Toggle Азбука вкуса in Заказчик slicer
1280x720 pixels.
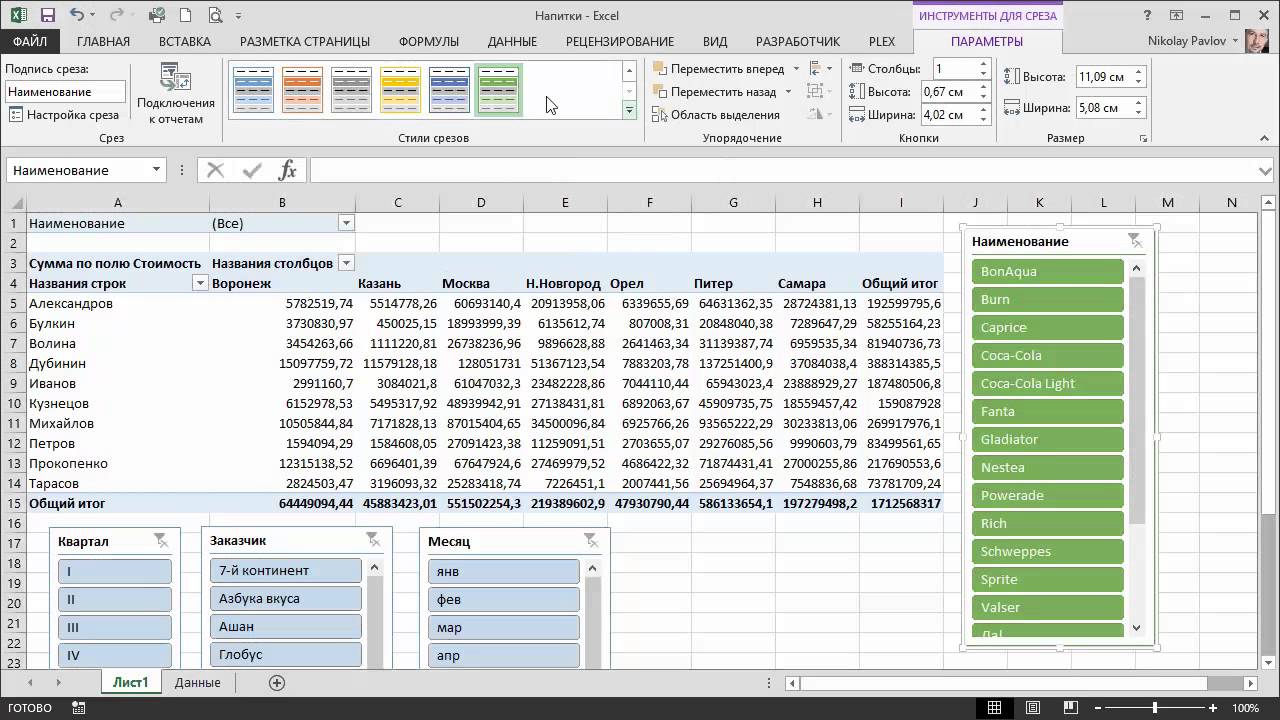pos(285,598)
